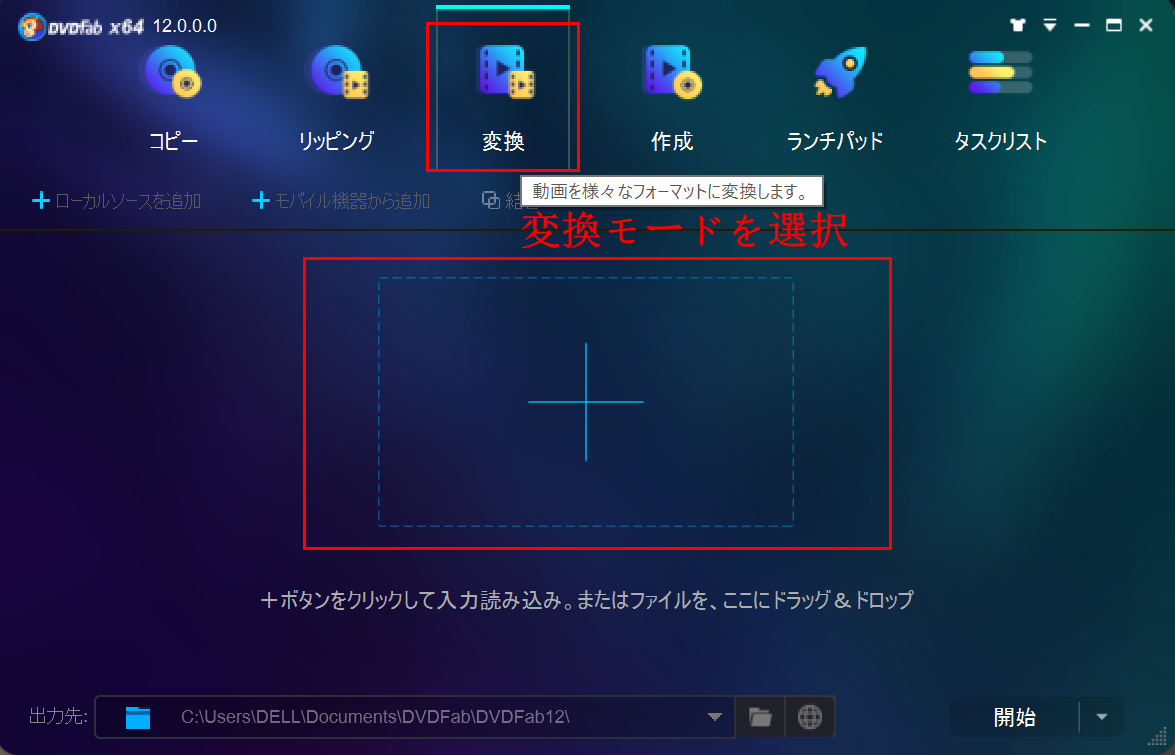Open output folder with the folder icon
Image resolution: width=1175 pixels, height=755 pixels.
(x=760, y=716)
